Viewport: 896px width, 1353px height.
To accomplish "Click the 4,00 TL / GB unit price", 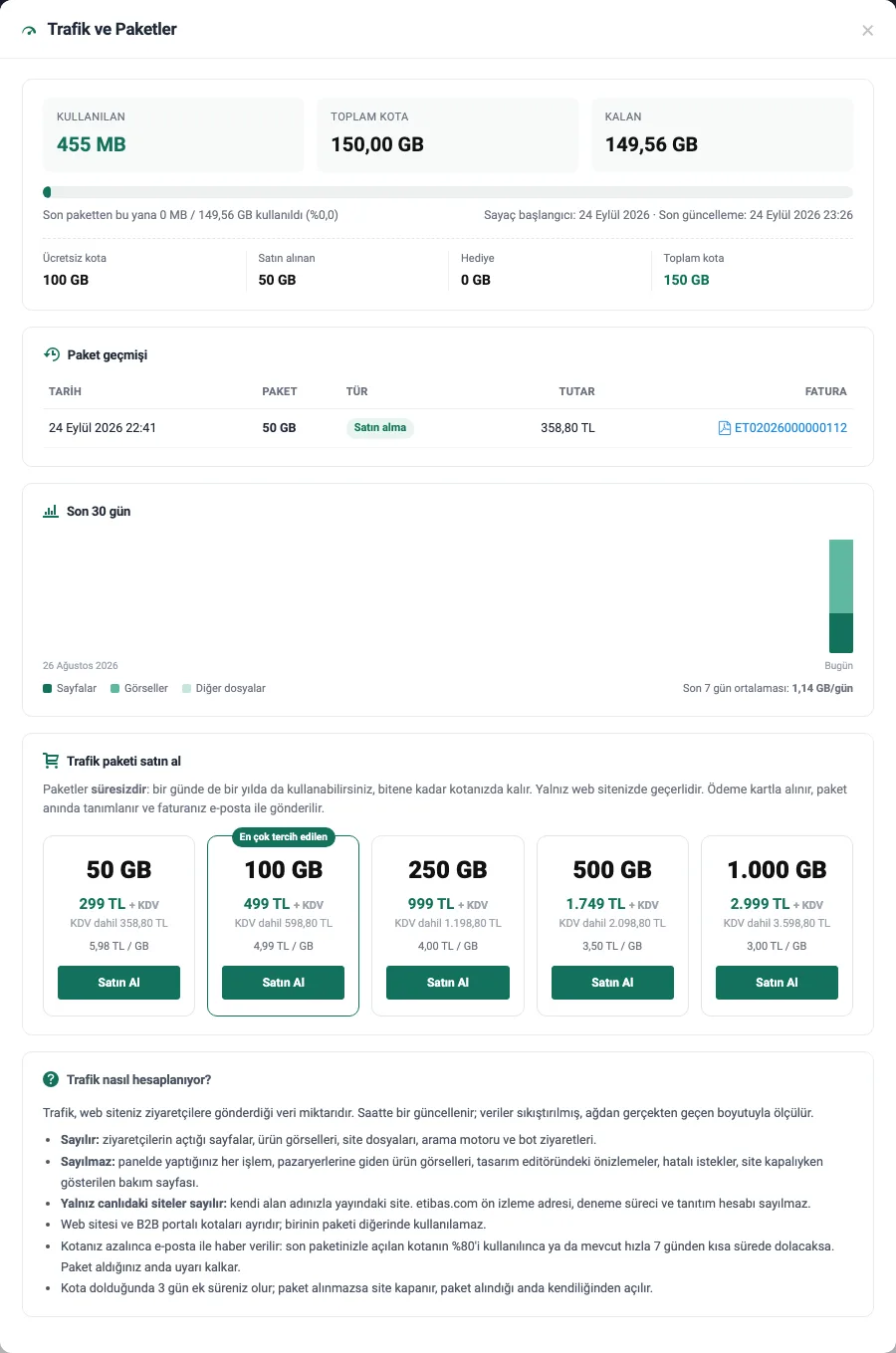I will pyautogui.click(x=448, y=946).
